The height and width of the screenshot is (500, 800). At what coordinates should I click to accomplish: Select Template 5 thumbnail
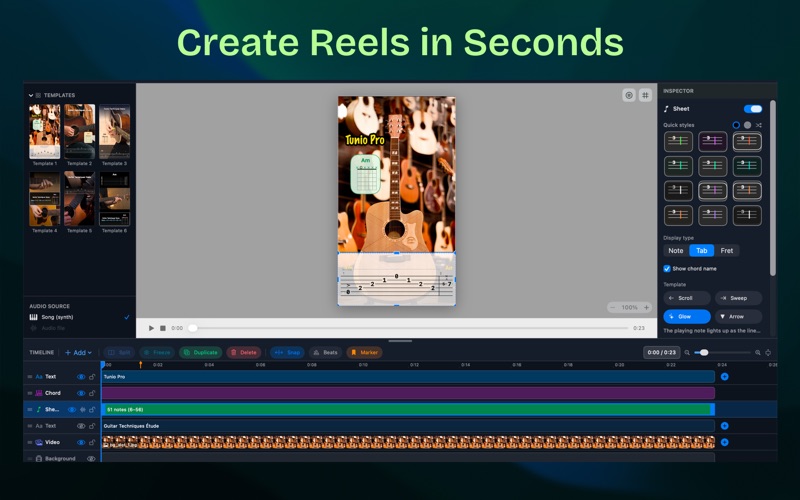pos(80,199)
